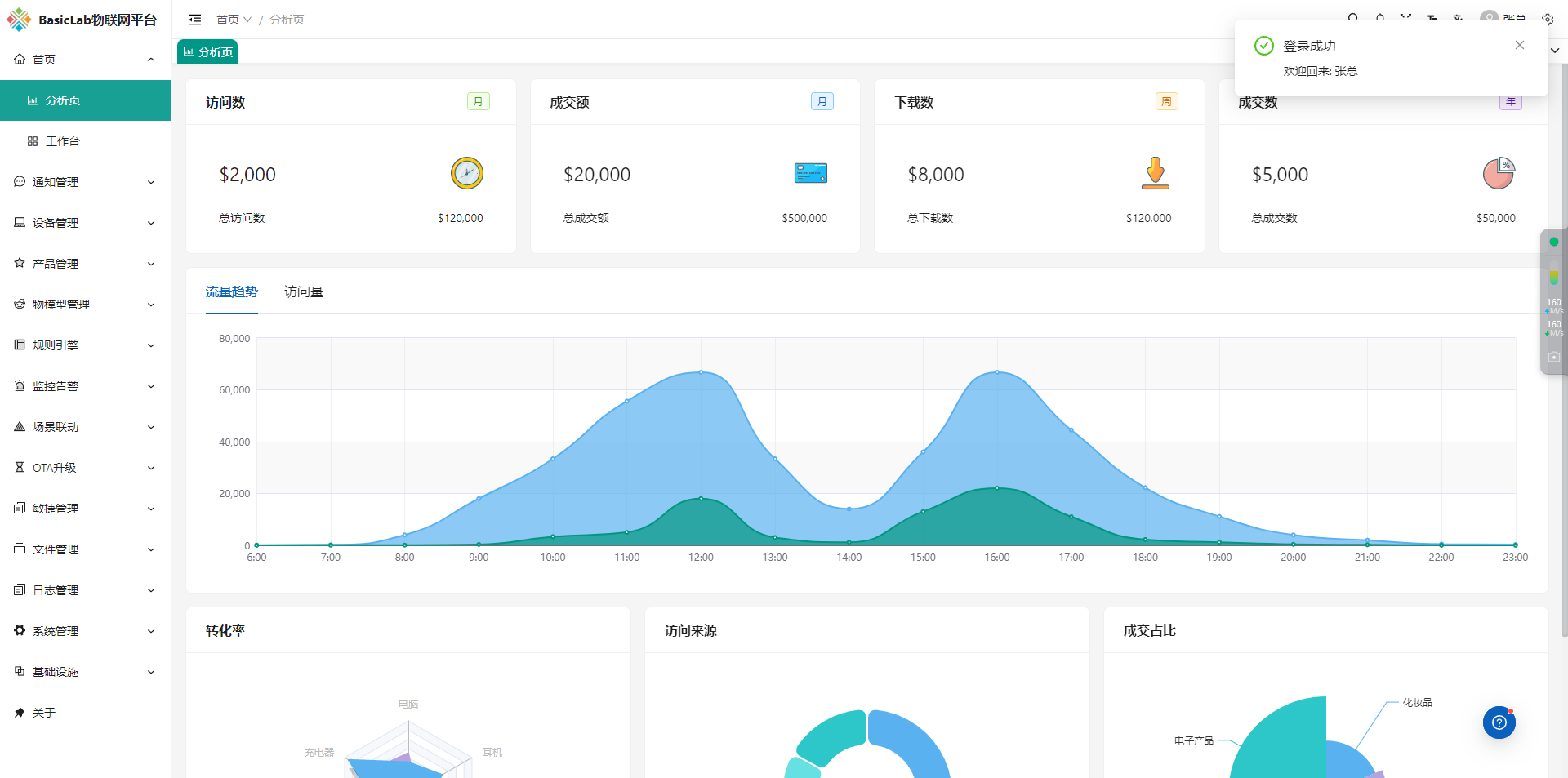
Task: Click the green success checkmark icon
Action: coord(1264,46)
